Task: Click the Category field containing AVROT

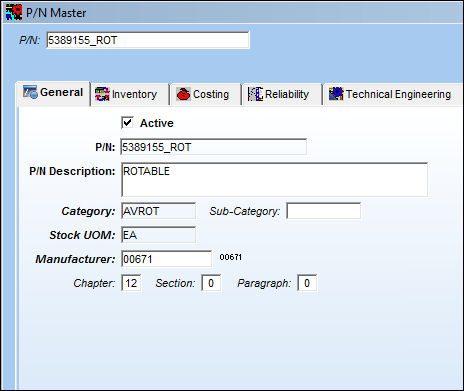Action: coord(158,211)
